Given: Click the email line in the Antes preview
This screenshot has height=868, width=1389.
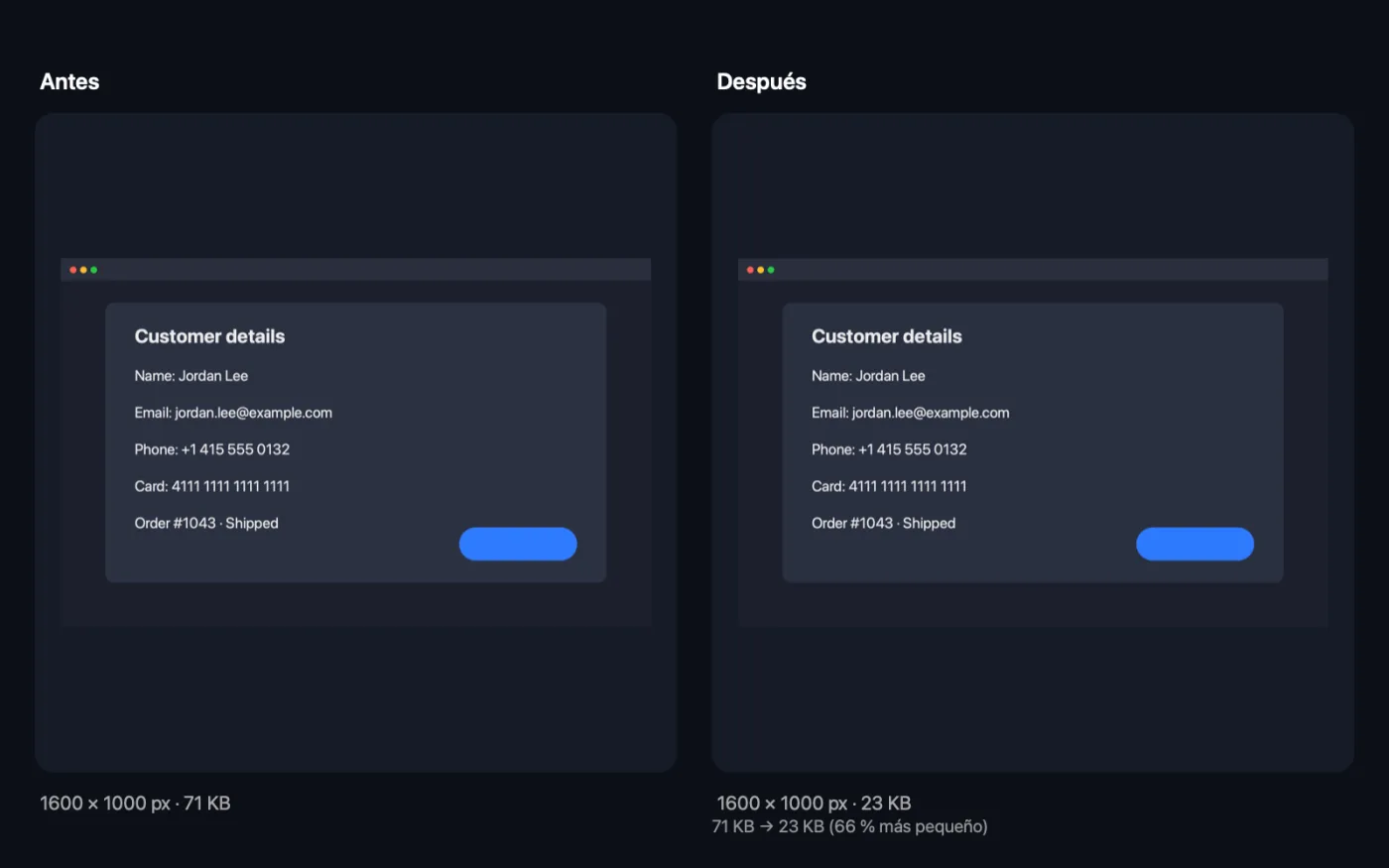Looking at the screenshot, I should pos(233,413).
